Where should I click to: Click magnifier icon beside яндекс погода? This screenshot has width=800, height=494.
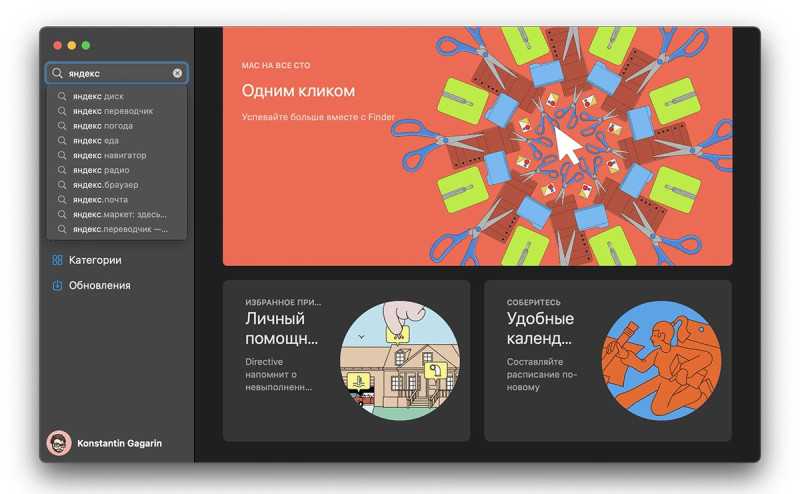62,126
